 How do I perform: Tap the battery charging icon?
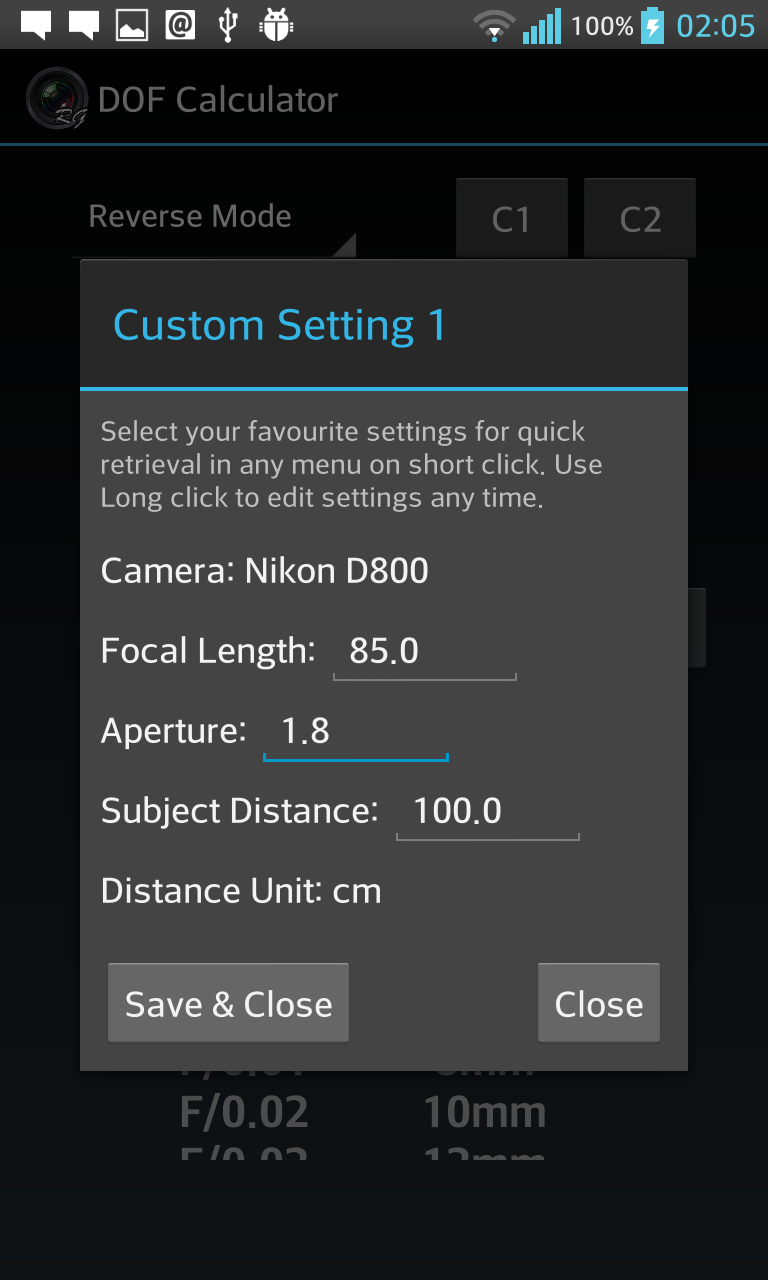[653, 25]
